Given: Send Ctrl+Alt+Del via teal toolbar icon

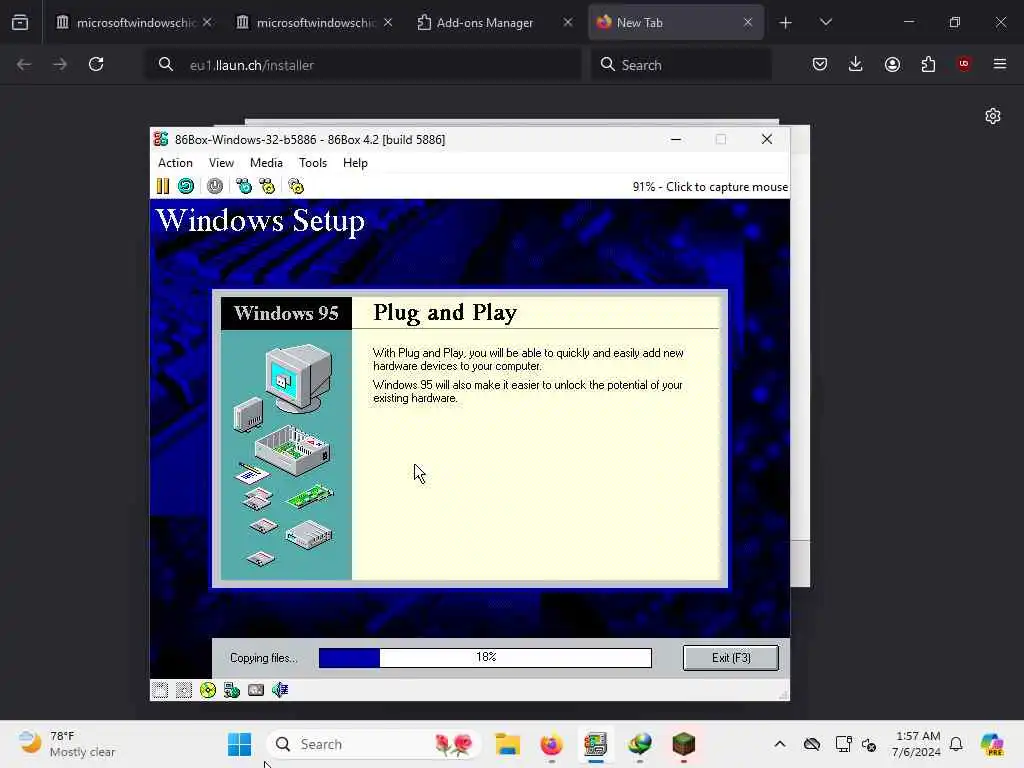Looking at the screenshot, I should pos(244,187).
